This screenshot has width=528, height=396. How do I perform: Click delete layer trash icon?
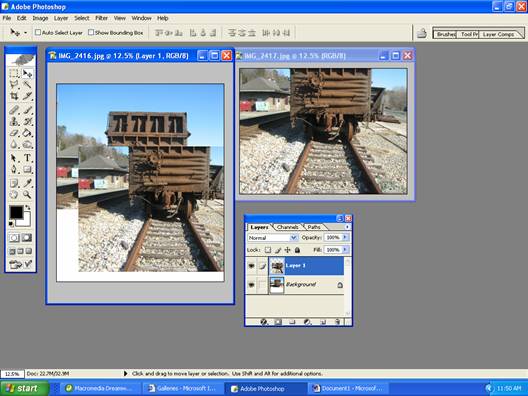[338, 322]
